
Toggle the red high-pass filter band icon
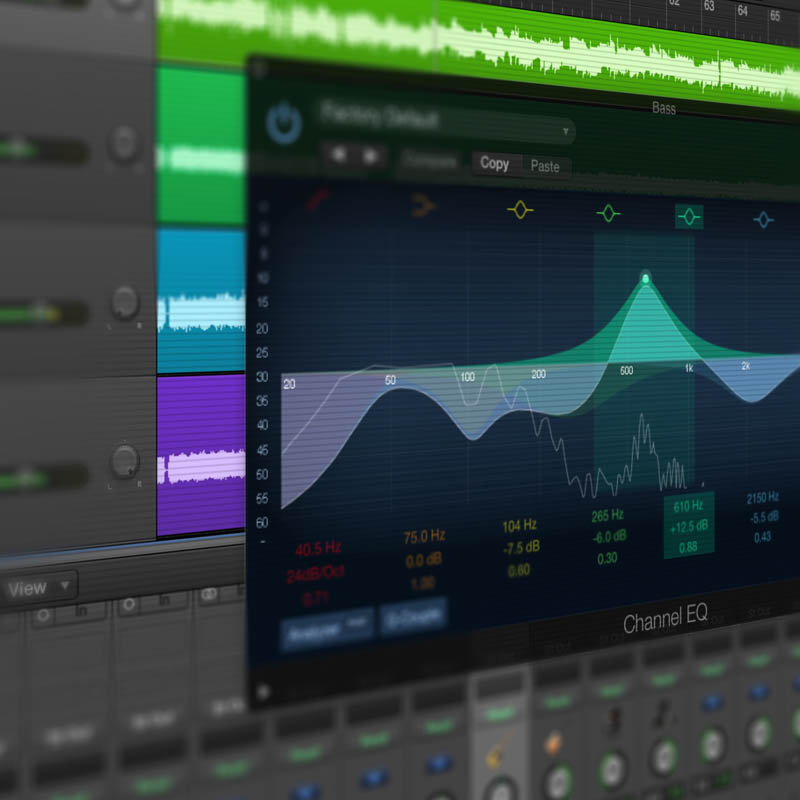tap(318, 203)
